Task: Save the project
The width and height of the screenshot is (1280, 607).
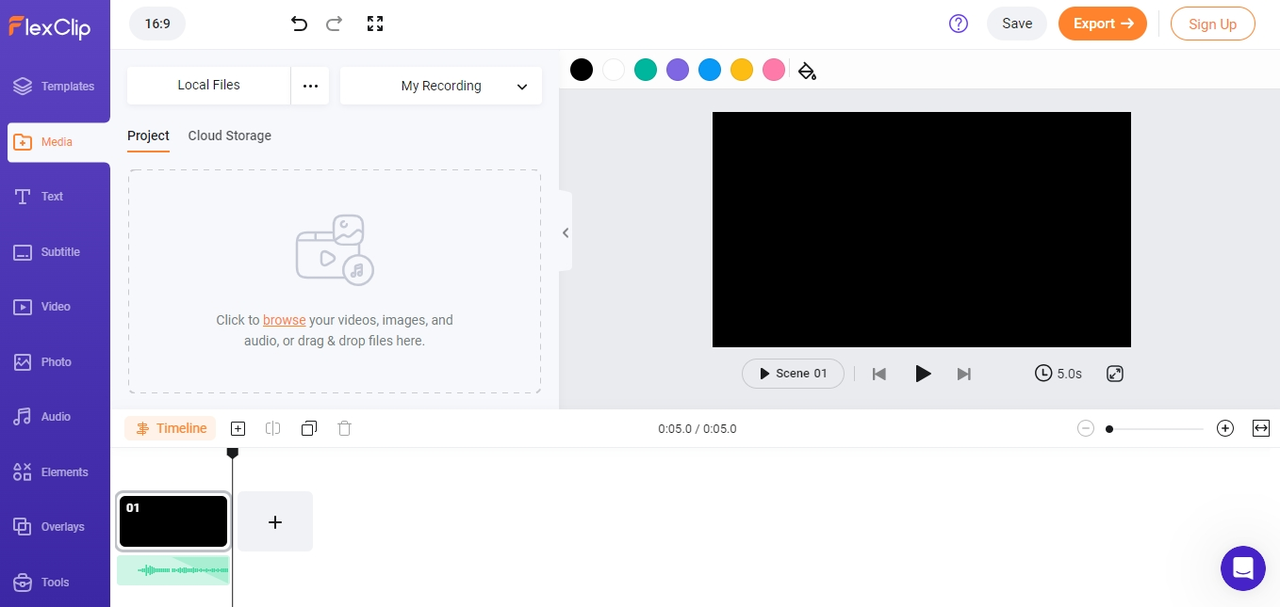Action: point(1017,23)
